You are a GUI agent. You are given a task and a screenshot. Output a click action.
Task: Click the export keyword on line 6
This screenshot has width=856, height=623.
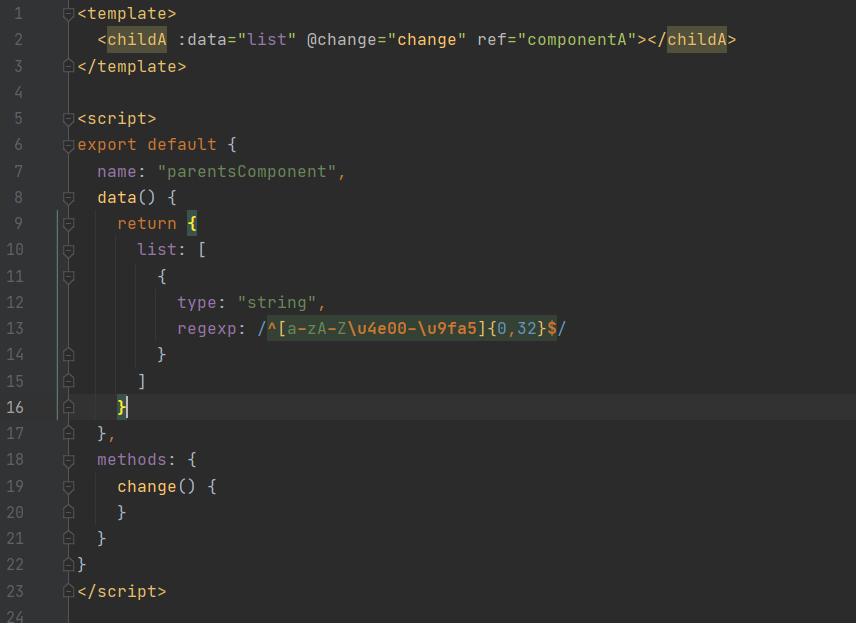(x=107, y=145)
